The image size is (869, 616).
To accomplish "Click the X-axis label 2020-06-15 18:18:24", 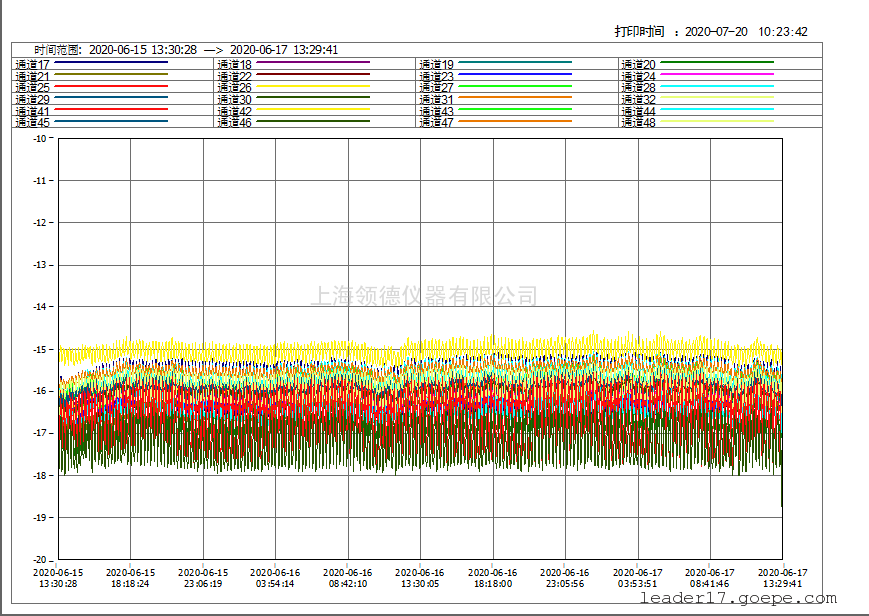I will pos(130,578).
